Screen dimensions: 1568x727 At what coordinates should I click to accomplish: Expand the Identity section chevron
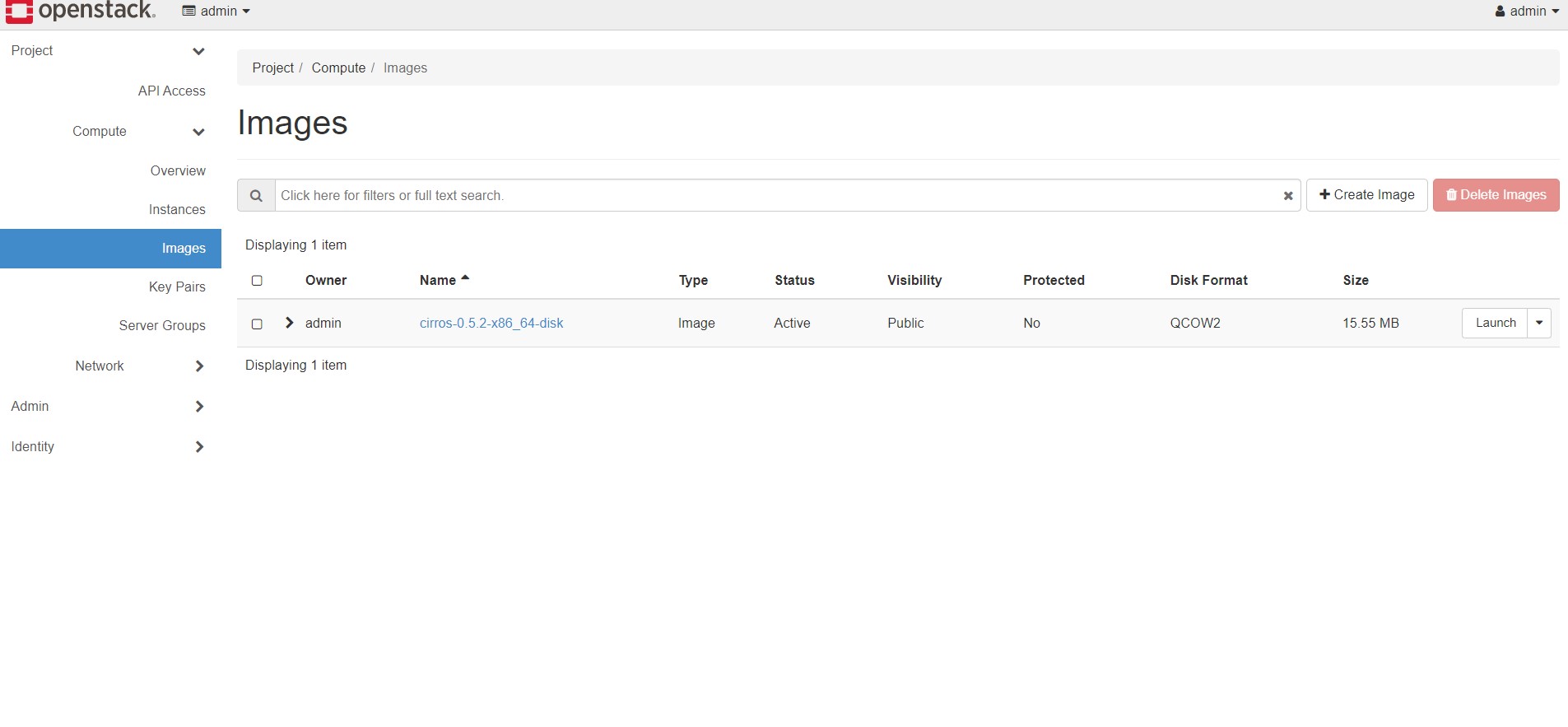tap(199, 447)
